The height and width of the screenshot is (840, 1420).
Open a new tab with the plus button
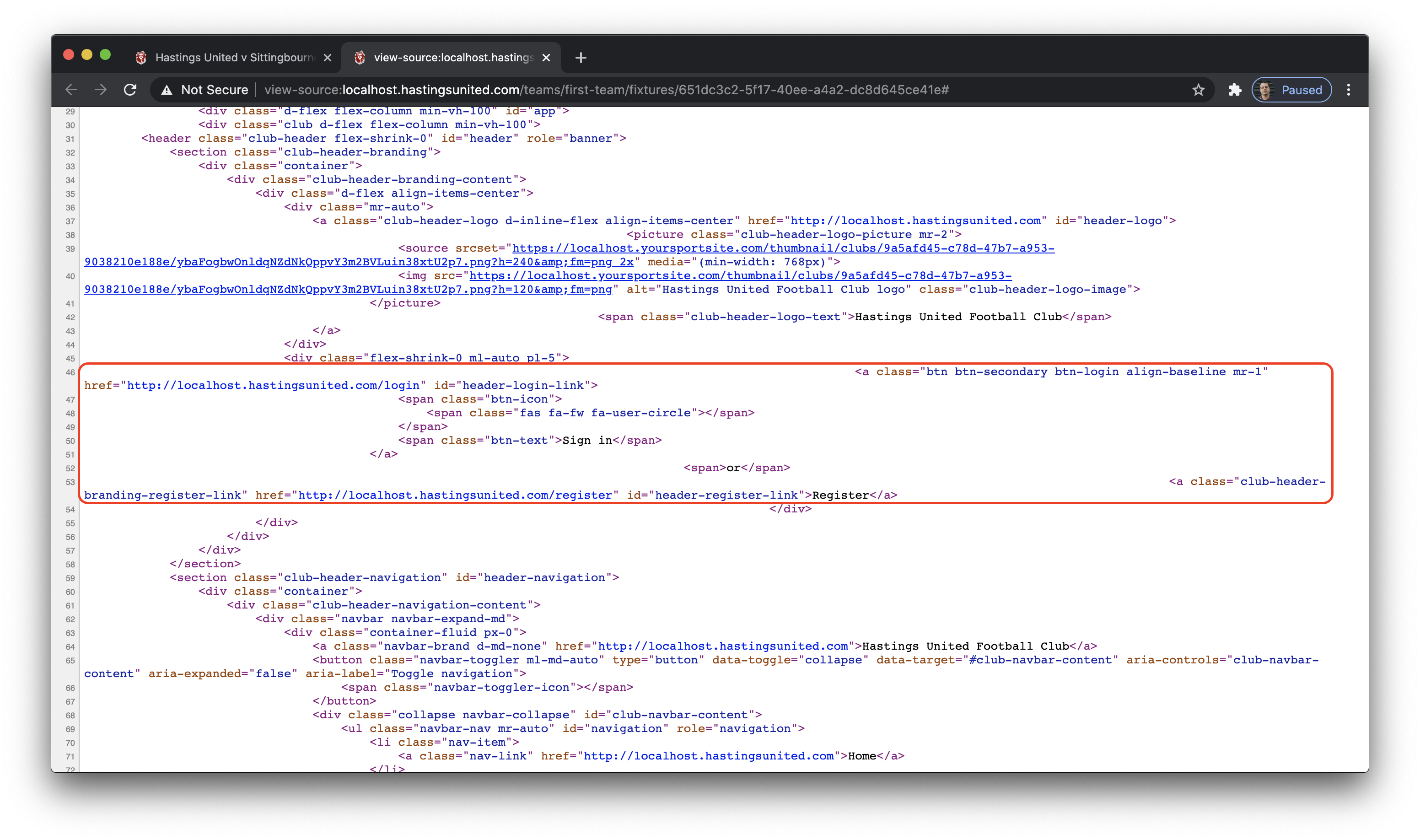[581, 58]
